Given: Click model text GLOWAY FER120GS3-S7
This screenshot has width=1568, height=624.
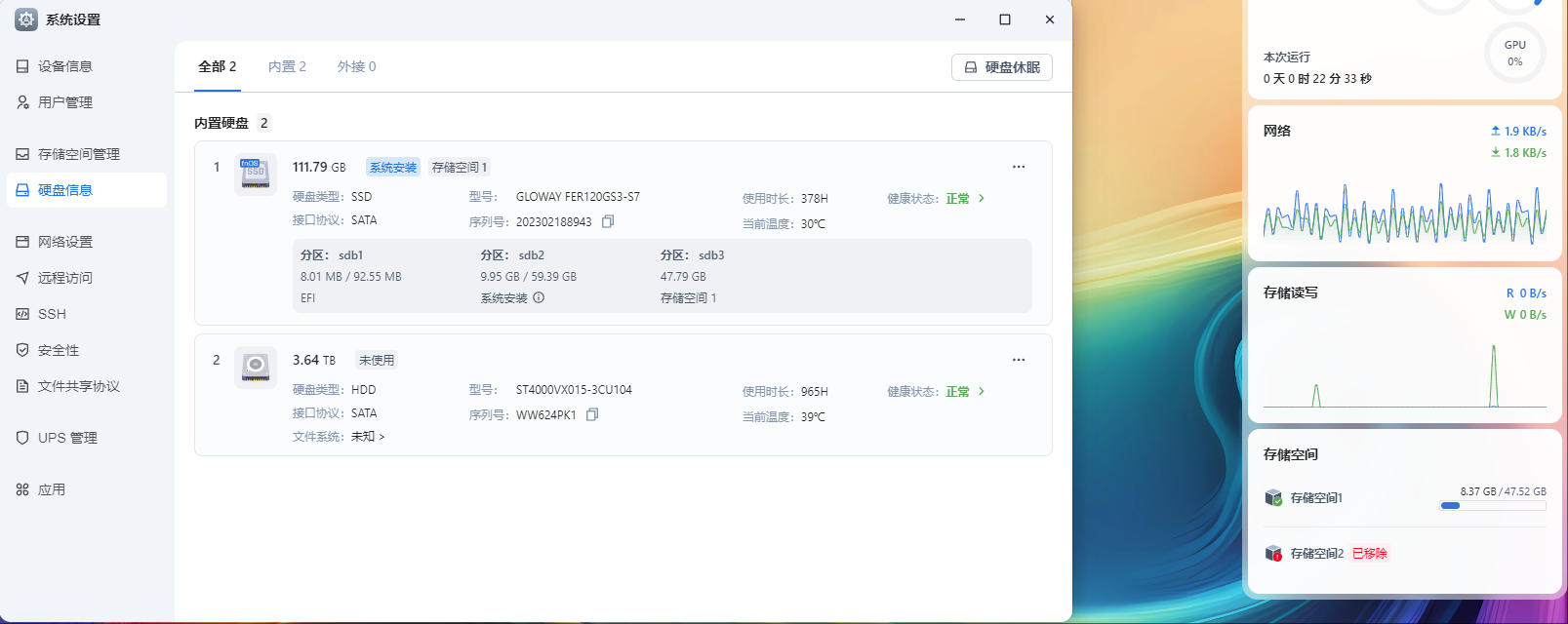Looking at the screenshot, I should click(578, 197).
